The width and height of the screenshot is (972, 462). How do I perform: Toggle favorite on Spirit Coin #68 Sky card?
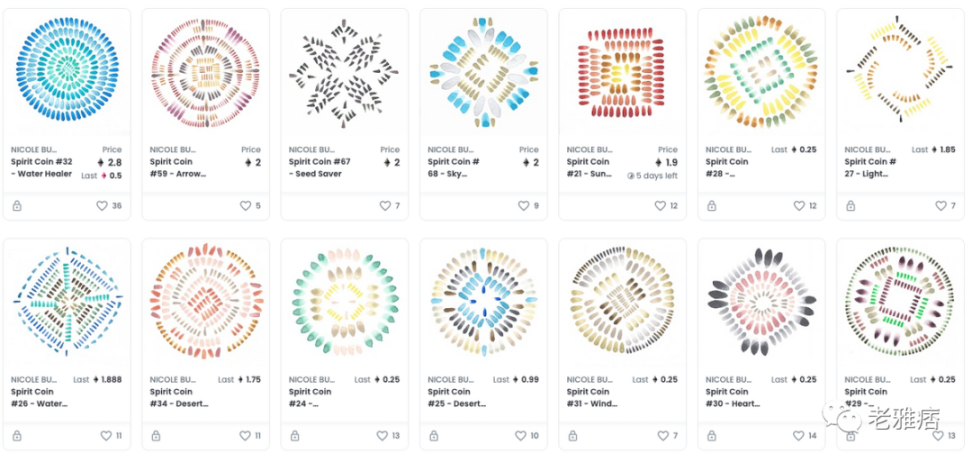520,206
